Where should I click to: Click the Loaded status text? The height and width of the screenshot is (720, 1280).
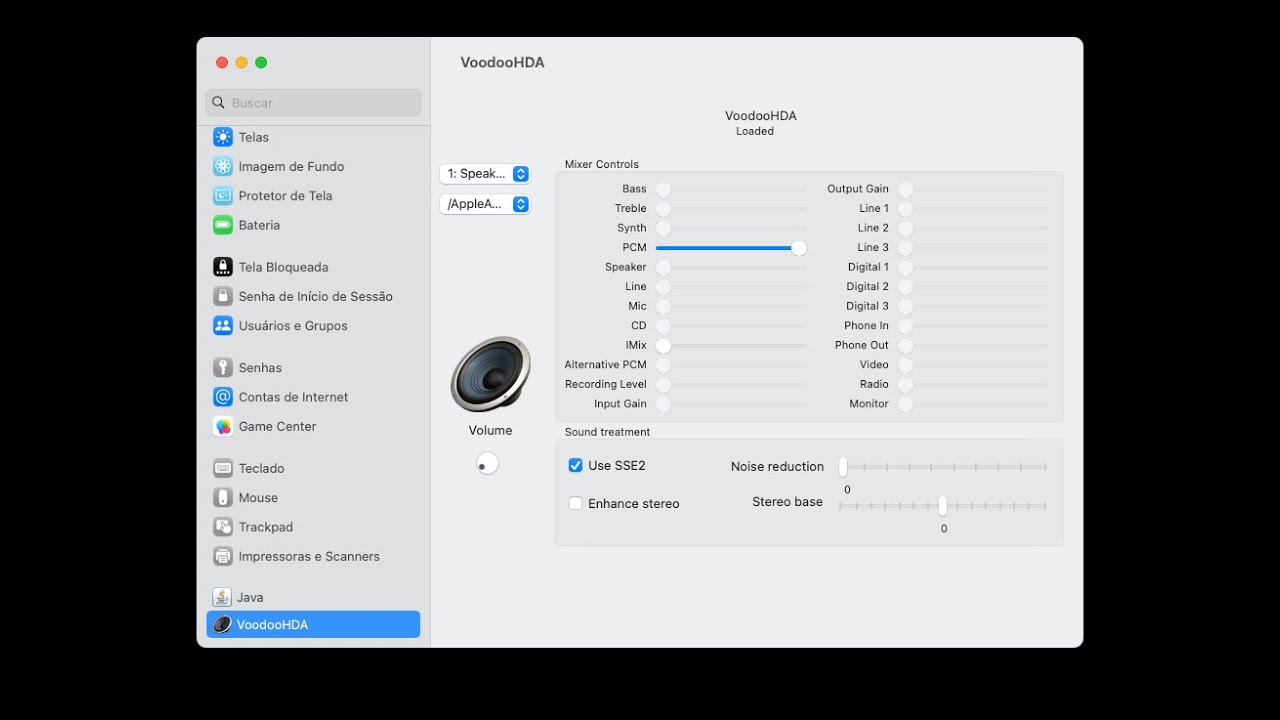(x=755, y=131)
